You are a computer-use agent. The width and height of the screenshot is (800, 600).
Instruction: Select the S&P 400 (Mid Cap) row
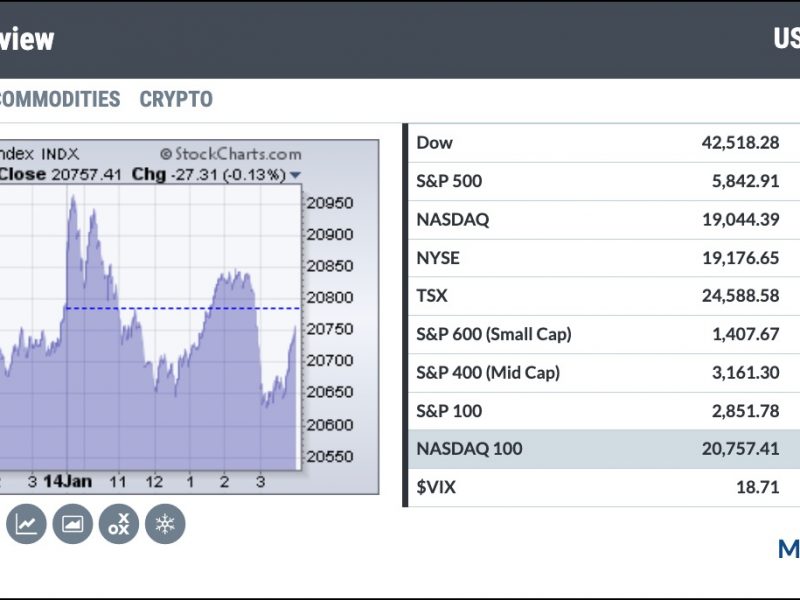(x=604, y=372)
